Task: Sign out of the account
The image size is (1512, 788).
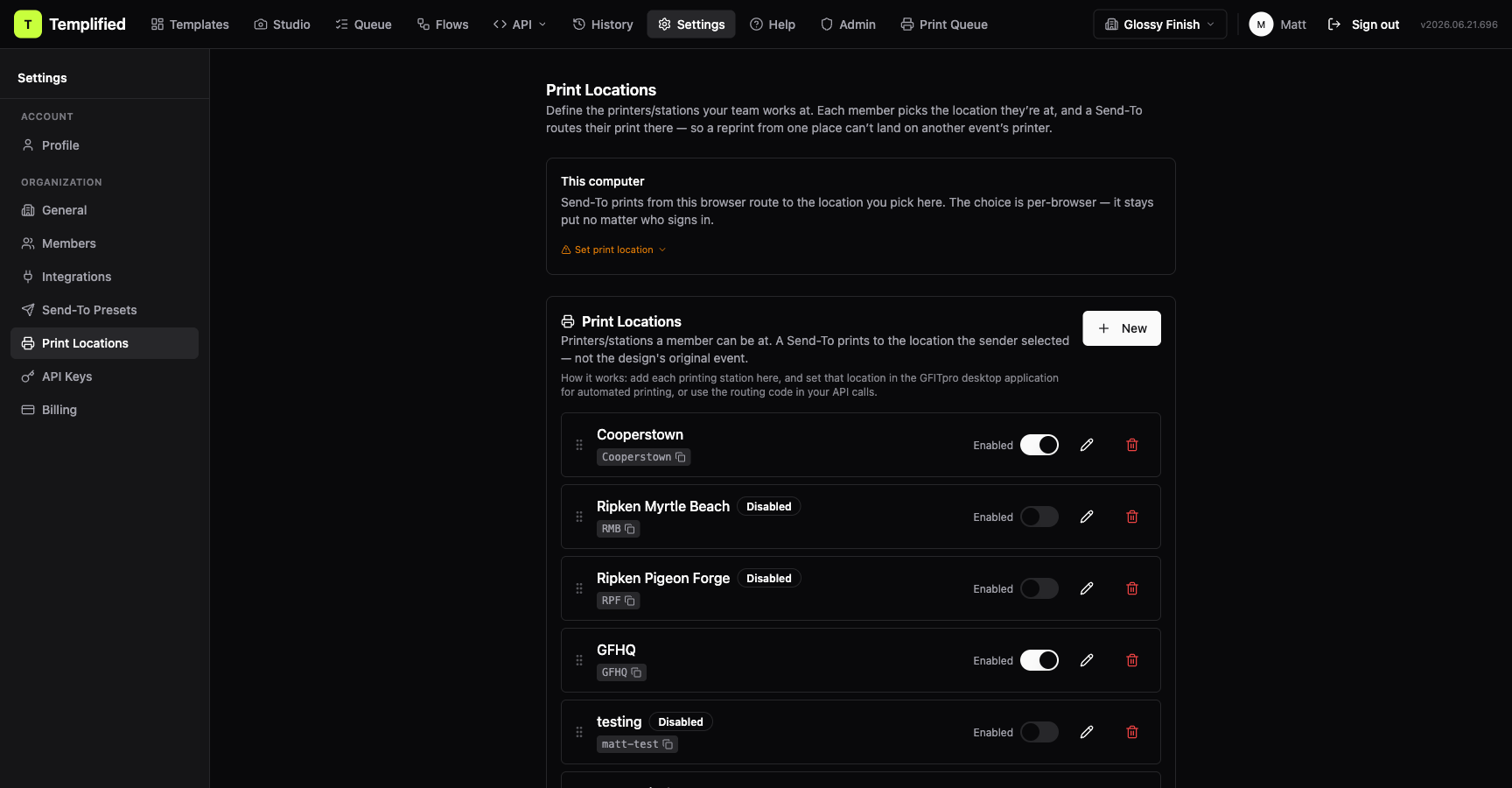Action: click(1363, 25)
